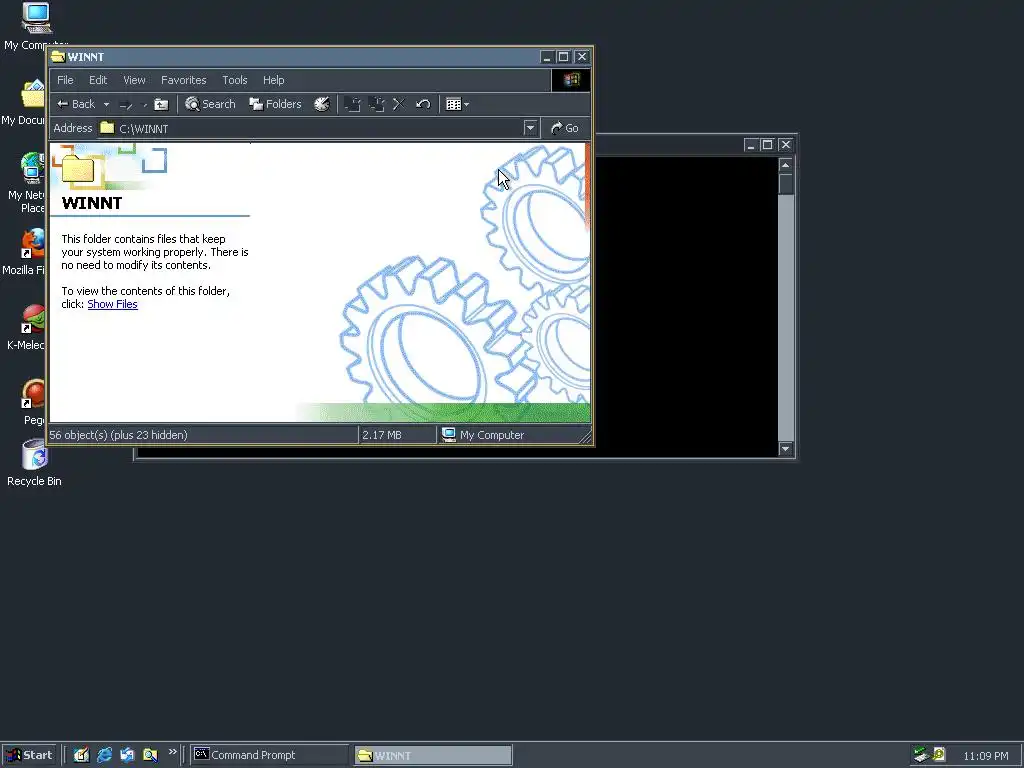Open the Edit menu
This screenshot has height=768, width=1024.
(x=98, y=80)
